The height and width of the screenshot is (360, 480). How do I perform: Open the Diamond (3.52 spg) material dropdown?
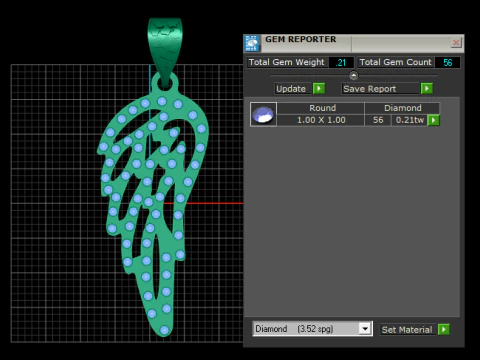pos(365,329)
